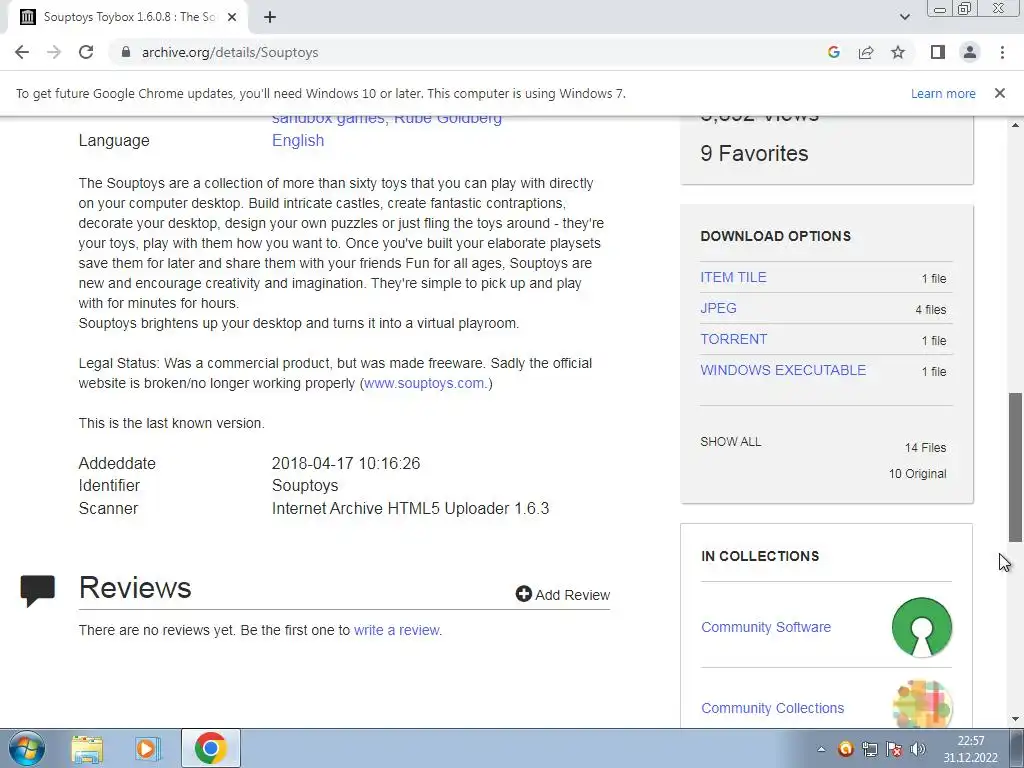Click the Scanner value Internet Archive HTML5 Uploader
Image resolution: width=1024 pixels, height=768 pixels.
click(411, 508)
